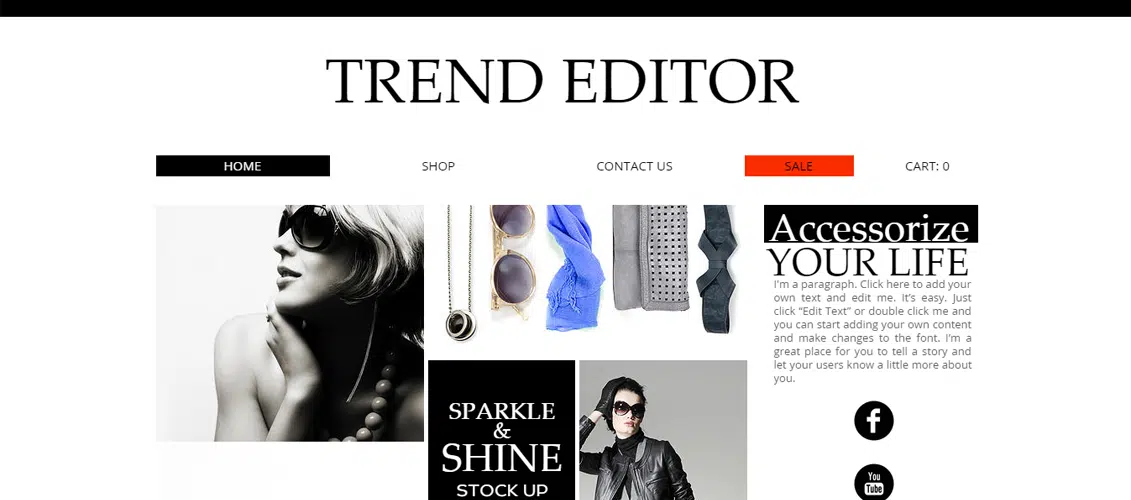Open the Facebook social icon
This screenshot has height=500, width=1131.
[873, 421]
